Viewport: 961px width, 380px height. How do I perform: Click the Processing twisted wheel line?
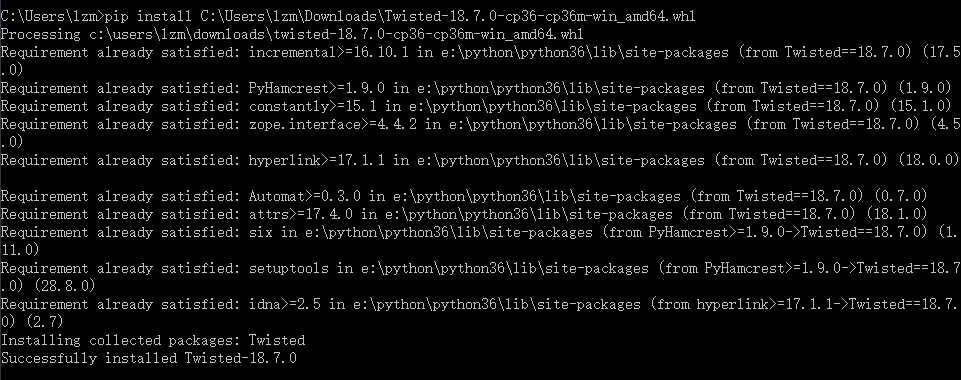click(292, 34)
